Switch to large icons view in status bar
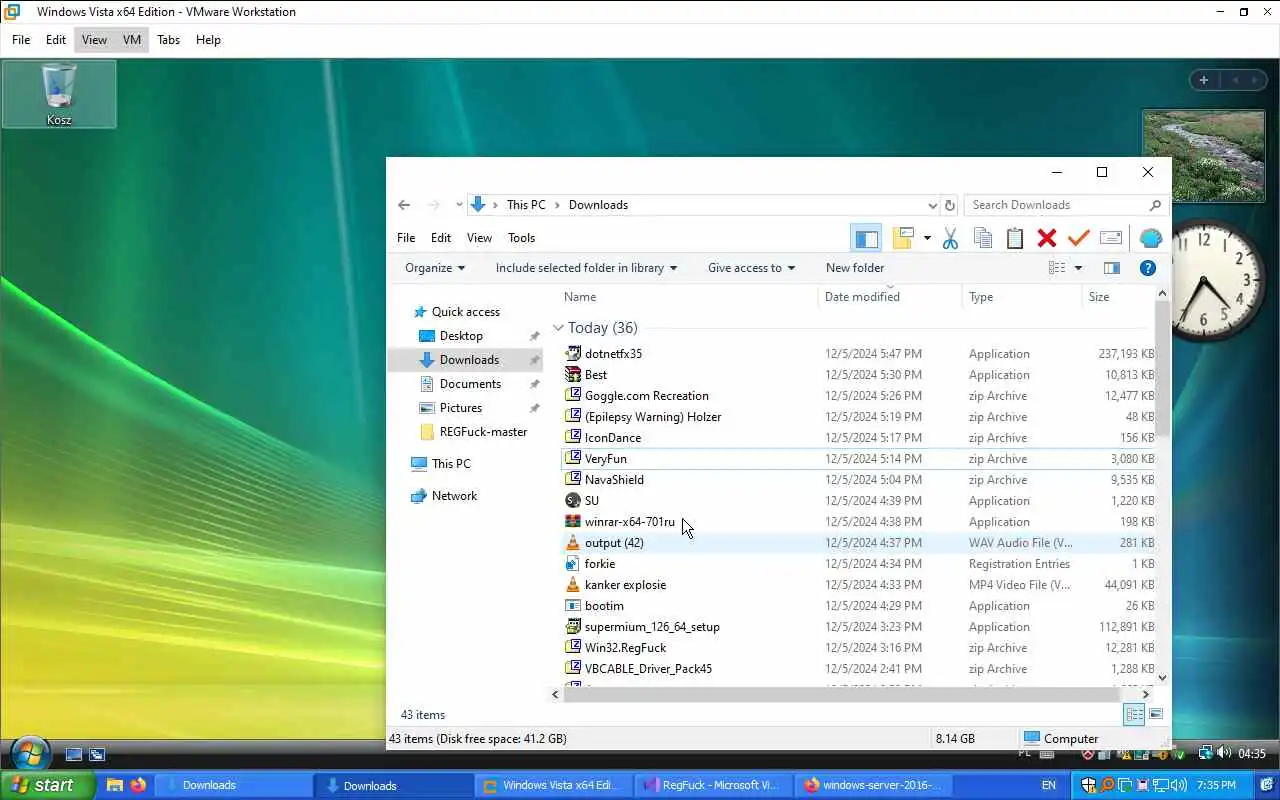1280x800 pixels. (x=1156, y=714)
